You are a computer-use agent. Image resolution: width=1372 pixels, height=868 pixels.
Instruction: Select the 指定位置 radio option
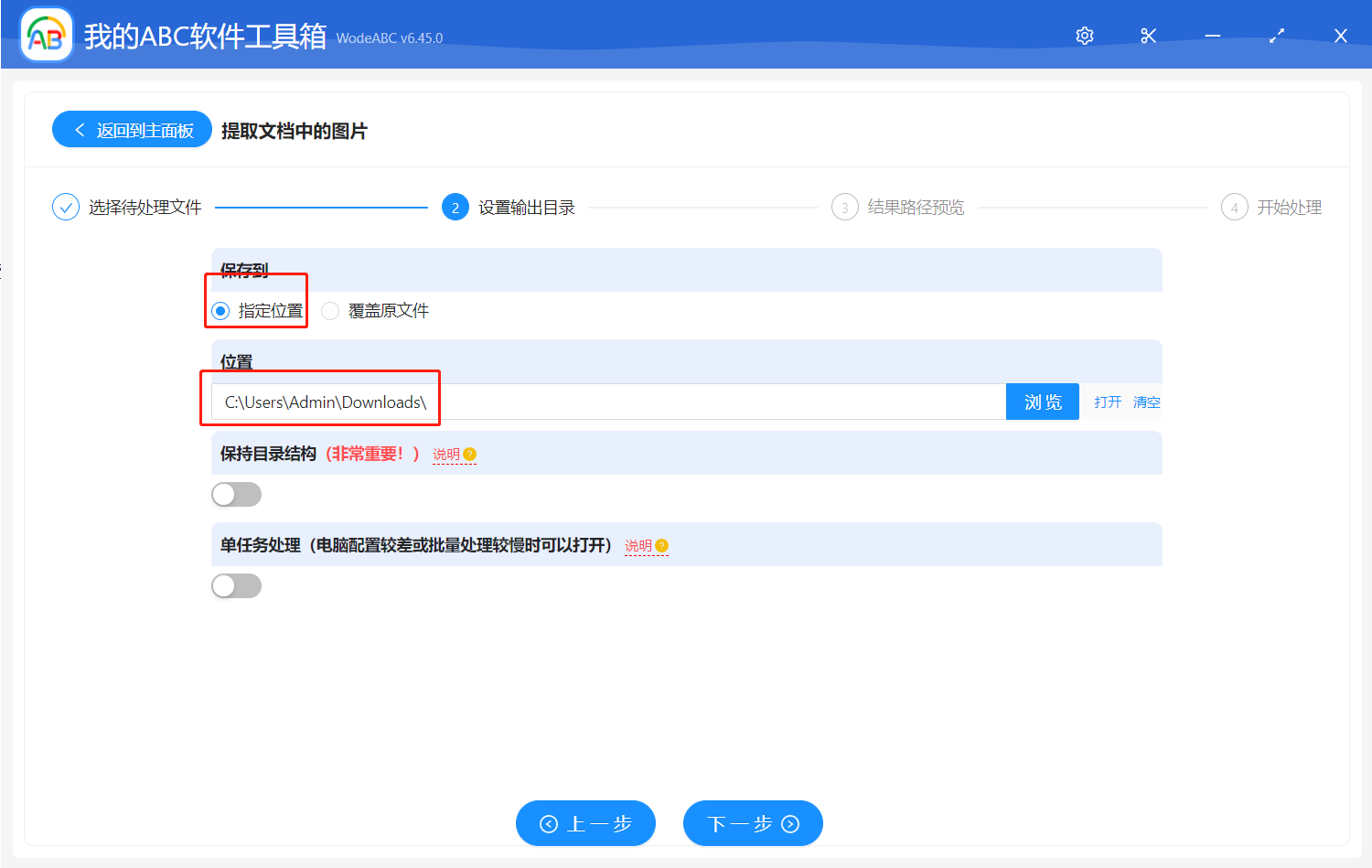[220, 311]
